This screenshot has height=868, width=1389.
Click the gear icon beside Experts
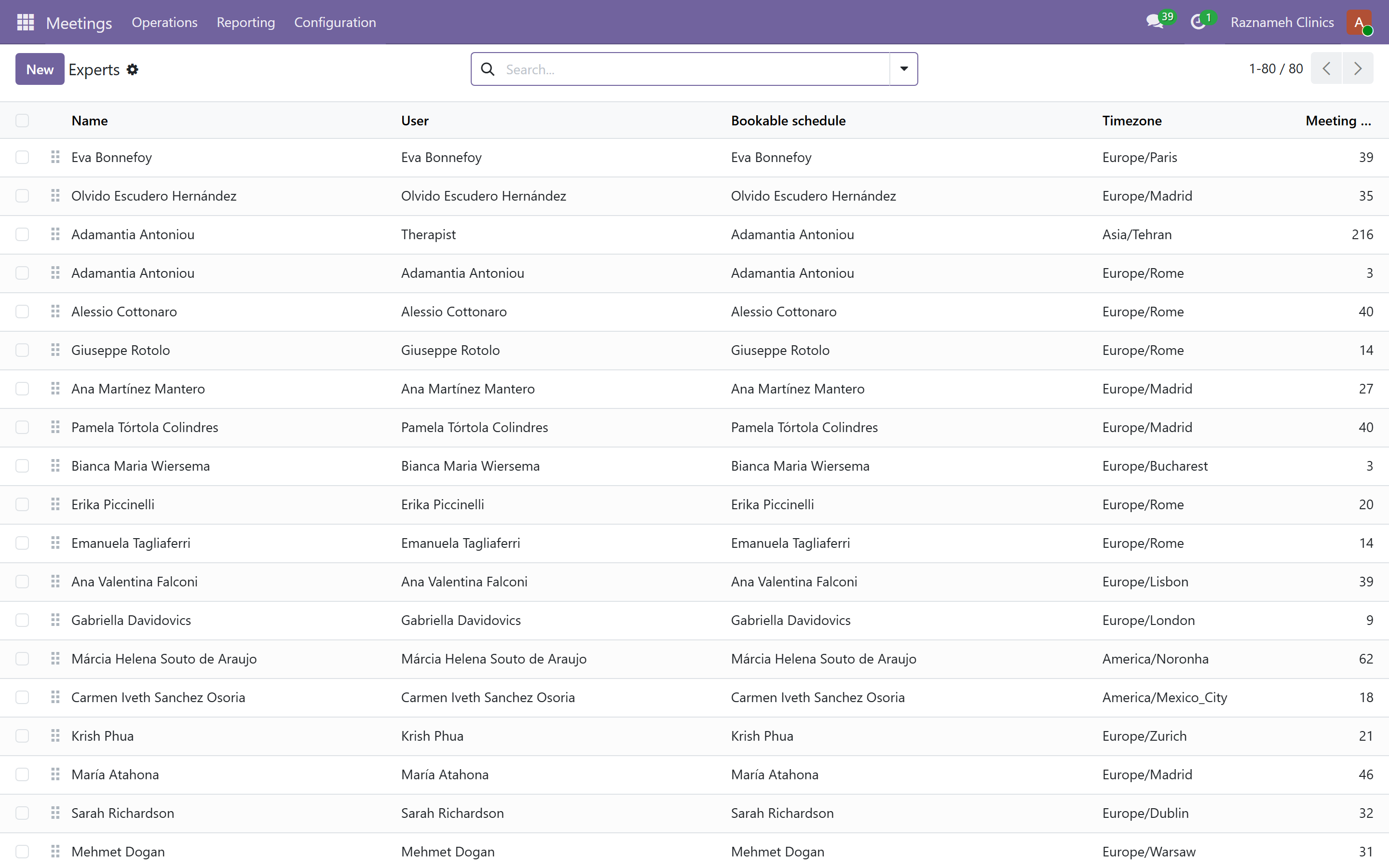pos(133,69)
